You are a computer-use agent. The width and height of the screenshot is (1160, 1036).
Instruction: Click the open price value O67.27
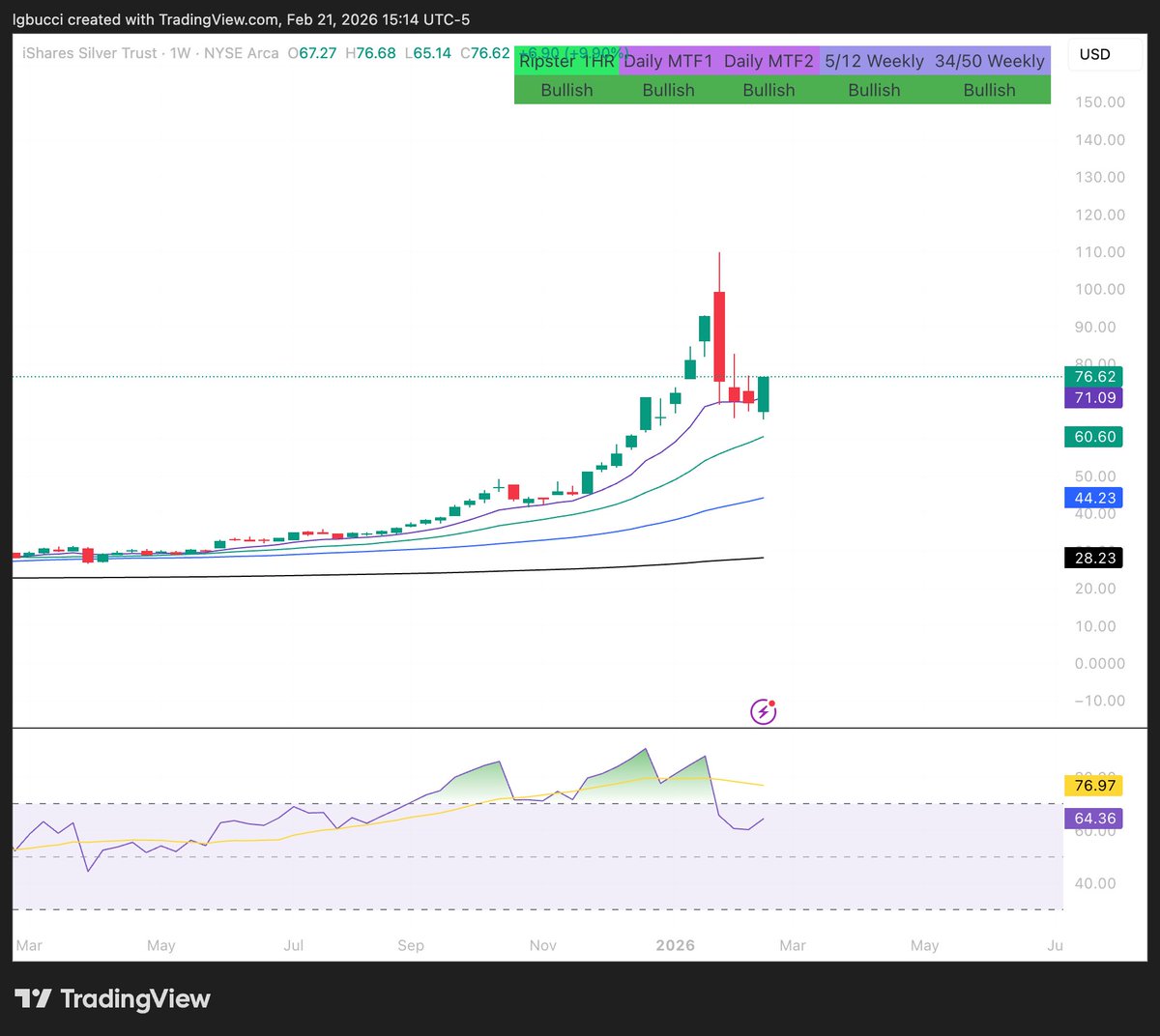312,53
